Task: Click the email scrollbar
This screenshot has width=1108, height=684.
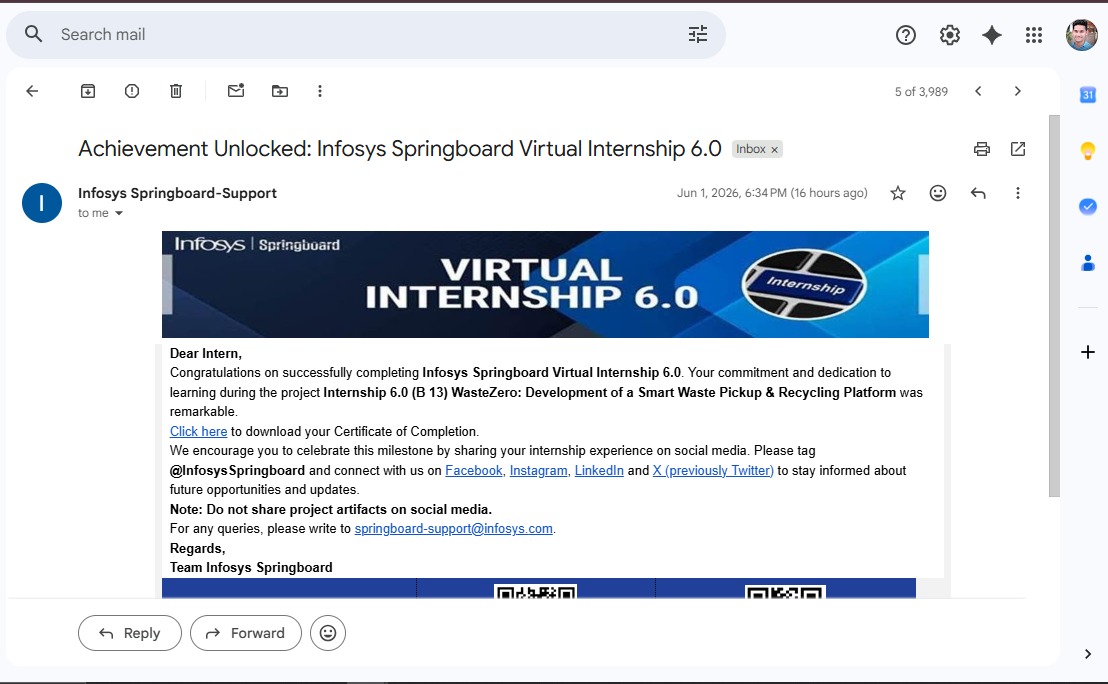Action: tap(1054, 306)
